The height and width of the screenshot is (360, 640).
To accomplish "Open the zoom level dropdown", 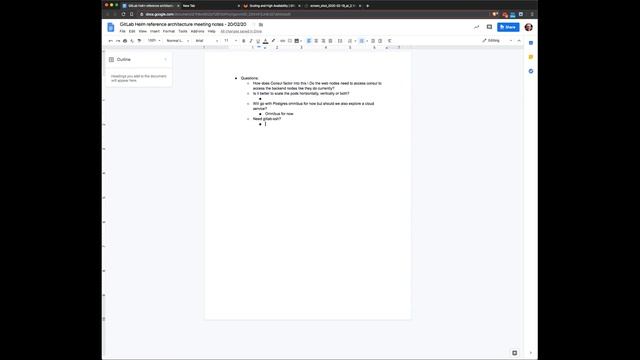I will pyautogui.click(x=154, y=41).
